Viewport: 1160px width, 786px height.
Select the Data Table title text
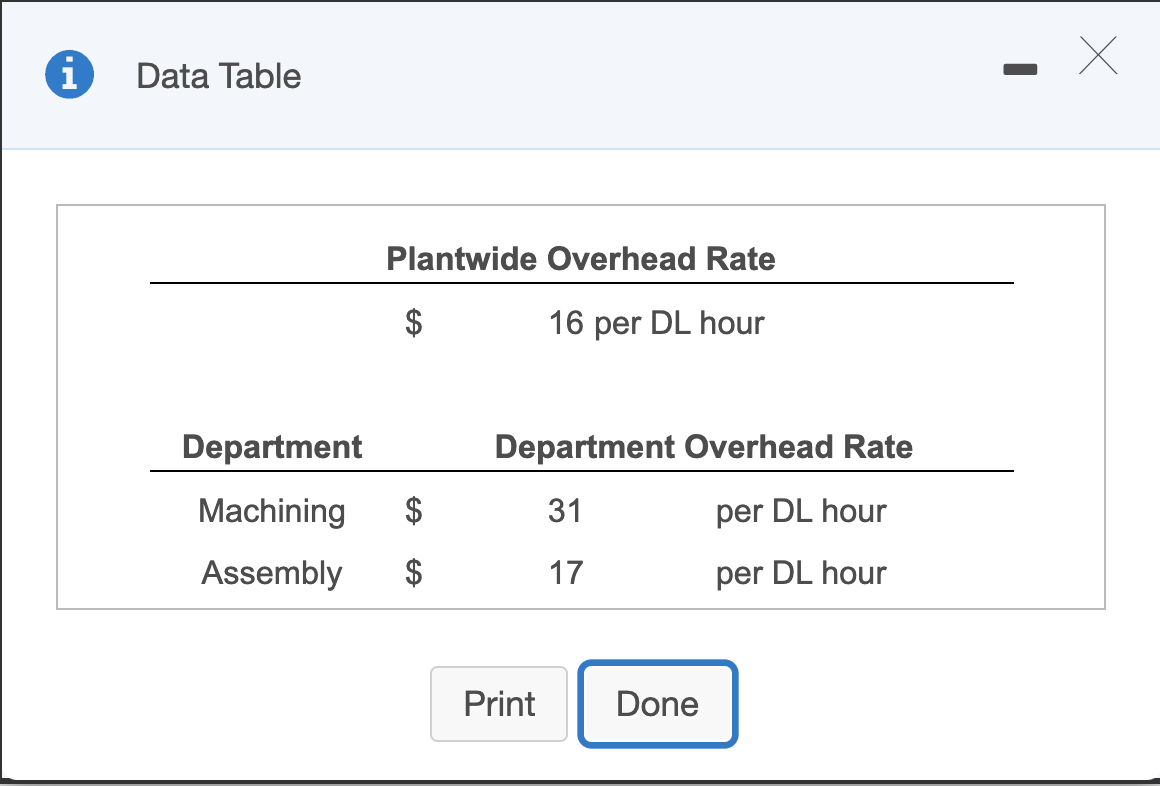tap(218, 76)
